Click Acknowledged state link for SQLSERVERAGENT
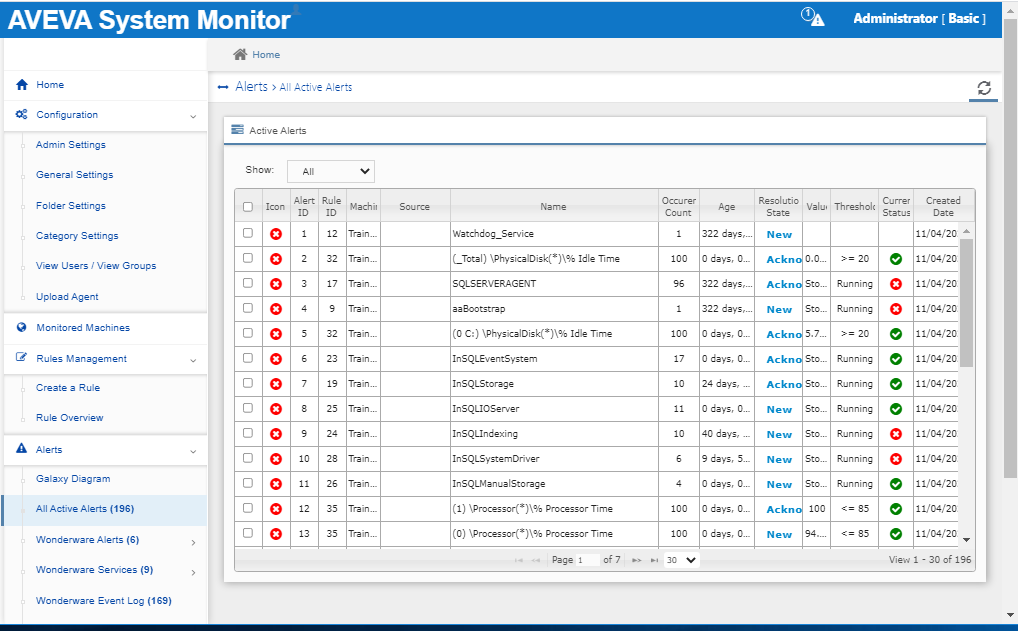Image resolution: width=1018 pixels, height=631 pixels. [784, 284]
